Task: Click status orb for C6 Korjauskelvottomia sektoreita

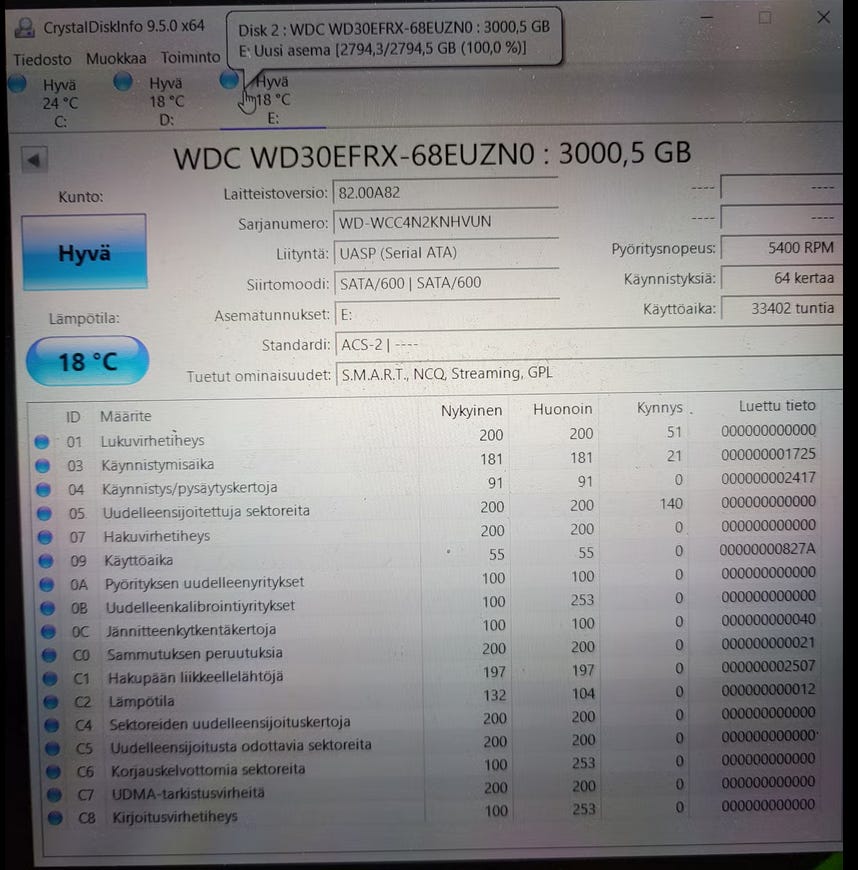Action: [53, 772]
